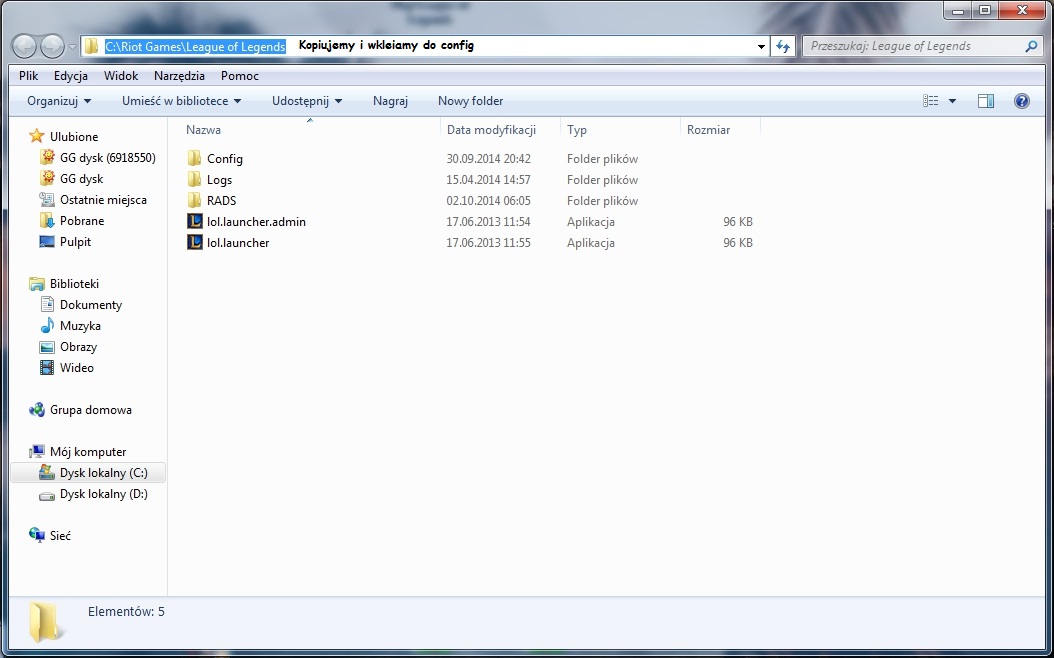
Task: Select the lol.launcher.admin application icon
Action: tap(194, 221)
